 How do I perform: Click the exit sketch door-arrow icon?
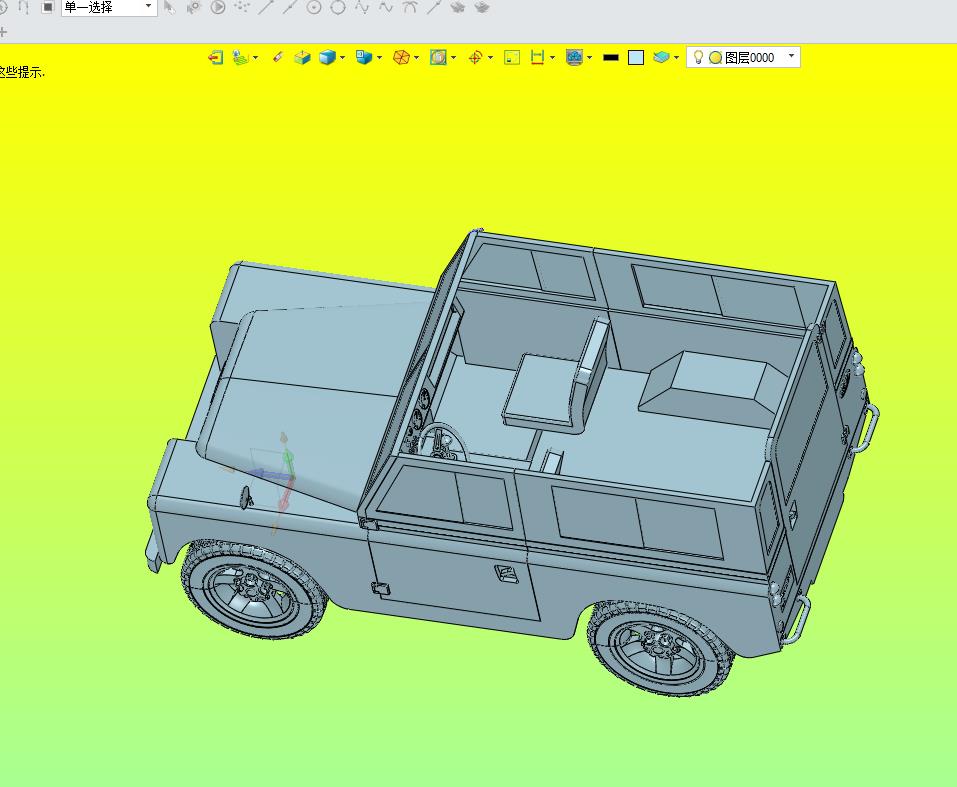coord(215,57)
